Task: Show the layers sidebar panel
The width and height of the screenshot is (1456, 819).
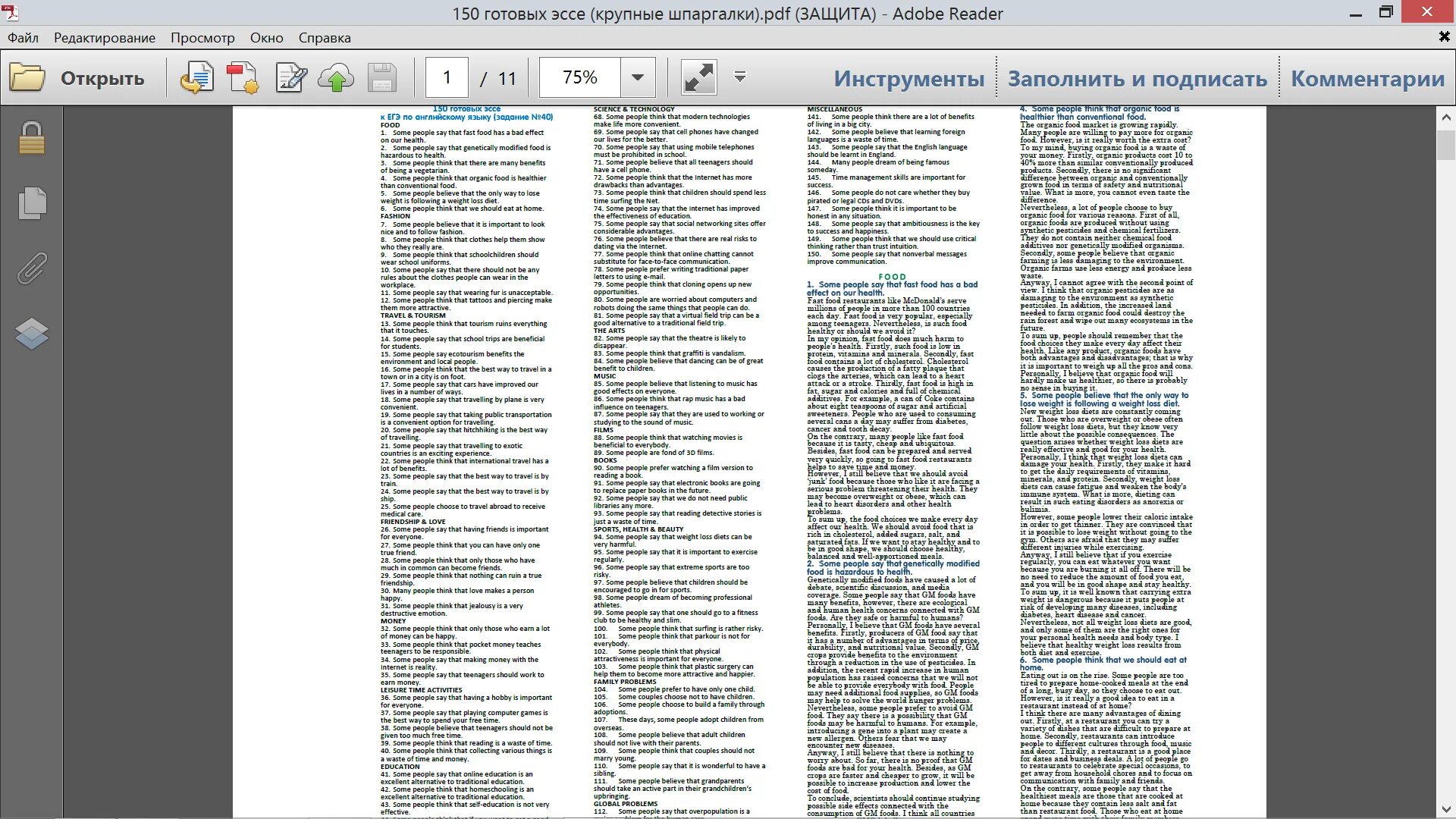Action: coord(31,333)
